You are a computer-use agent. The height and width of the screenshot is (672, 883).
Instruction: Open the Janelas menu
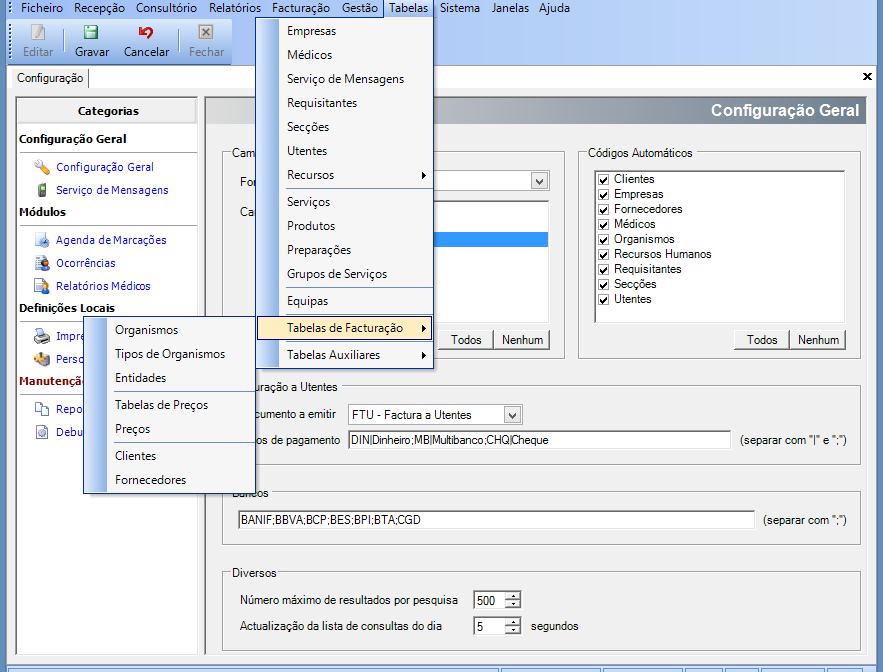point(510,8)
